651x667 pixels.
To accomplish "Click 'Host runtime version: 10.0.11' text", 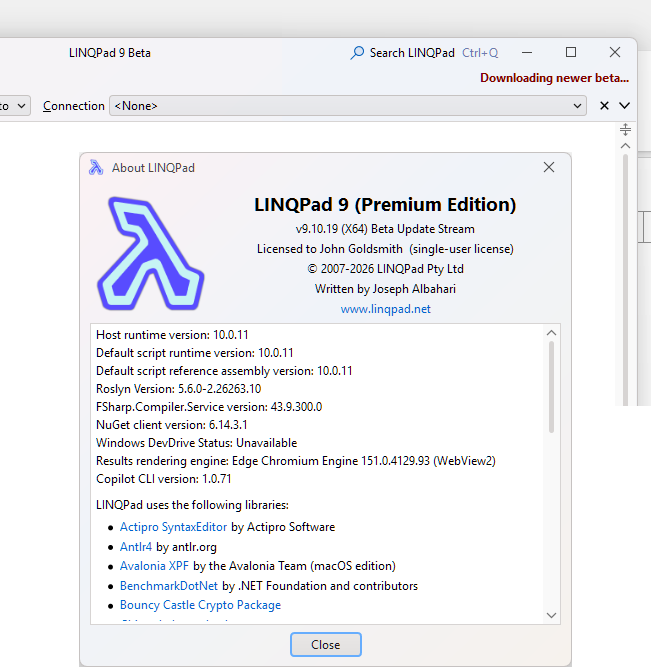I will [172, 335].
